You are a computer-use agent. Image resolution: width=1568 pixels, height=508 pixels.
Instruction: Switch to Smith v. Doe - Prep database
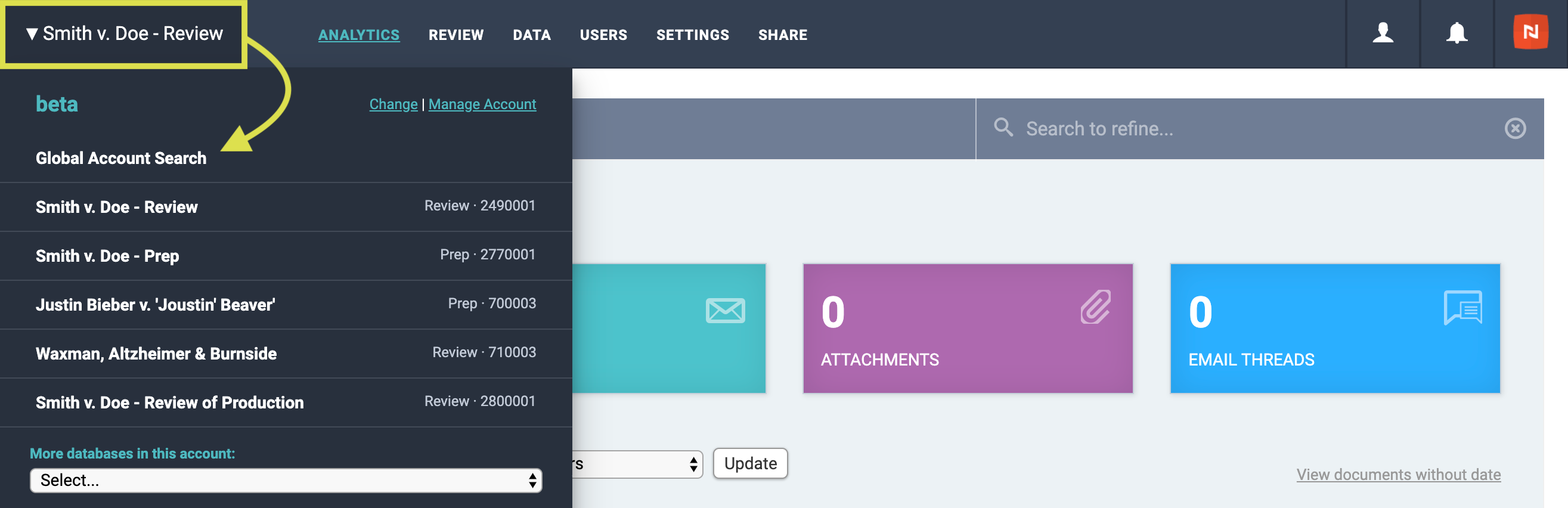tap(286, 256)
